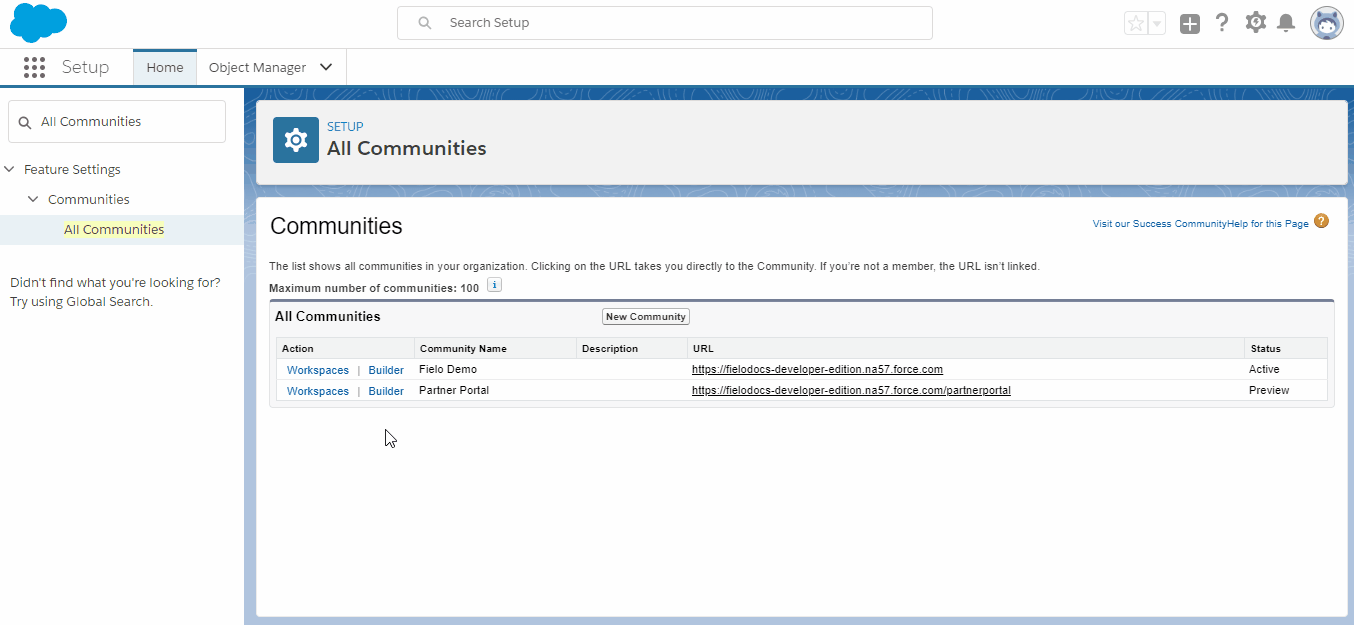
Task: Open Builder for Partner Portal
Action: click(x=386, y=391)
